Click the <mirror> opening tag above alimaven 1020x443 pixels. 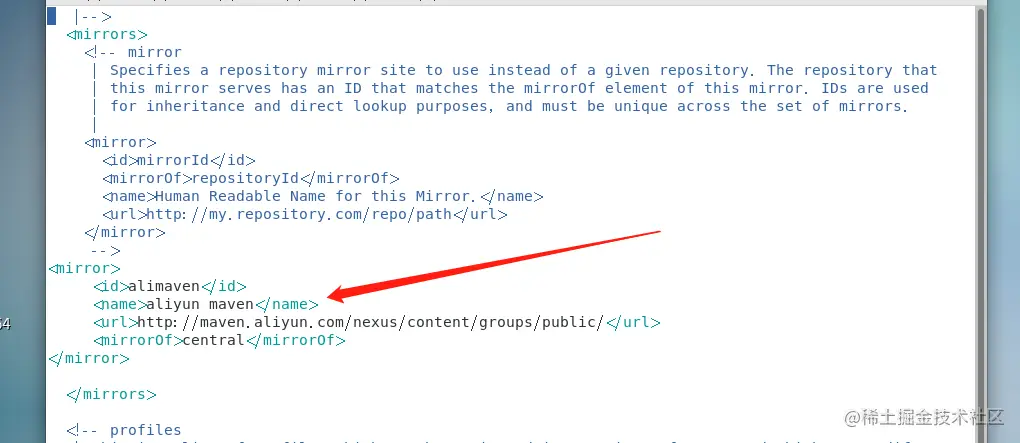pos(85,268)
